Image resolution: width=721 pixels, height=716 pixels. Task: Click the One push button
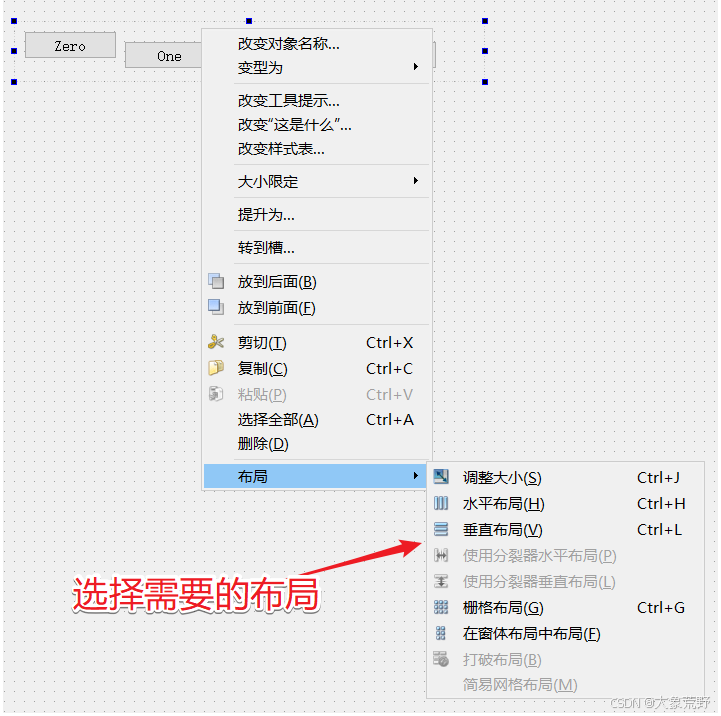164,56
